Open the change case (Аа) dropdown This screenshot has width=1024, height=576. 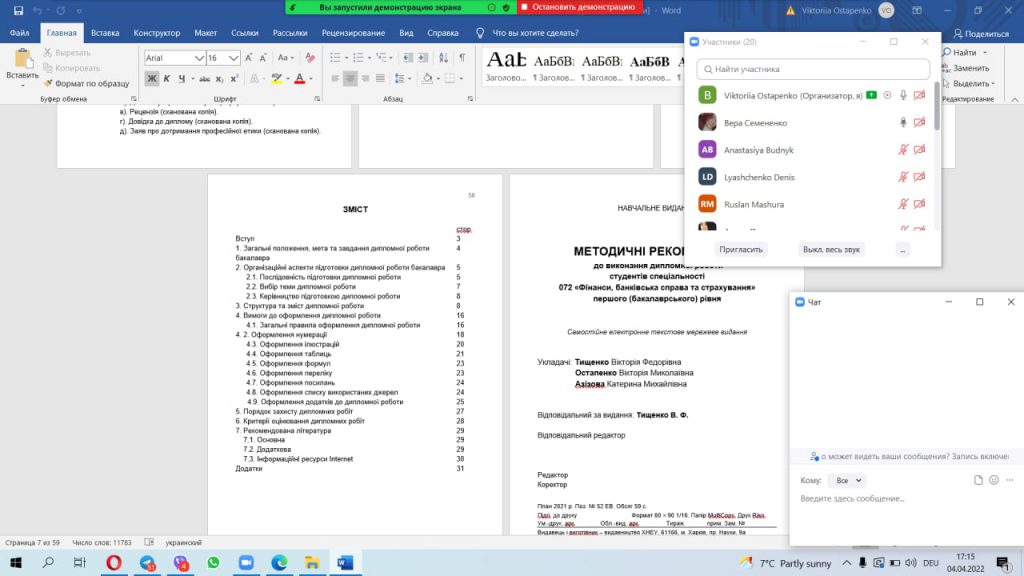click(x=285, y=57)
